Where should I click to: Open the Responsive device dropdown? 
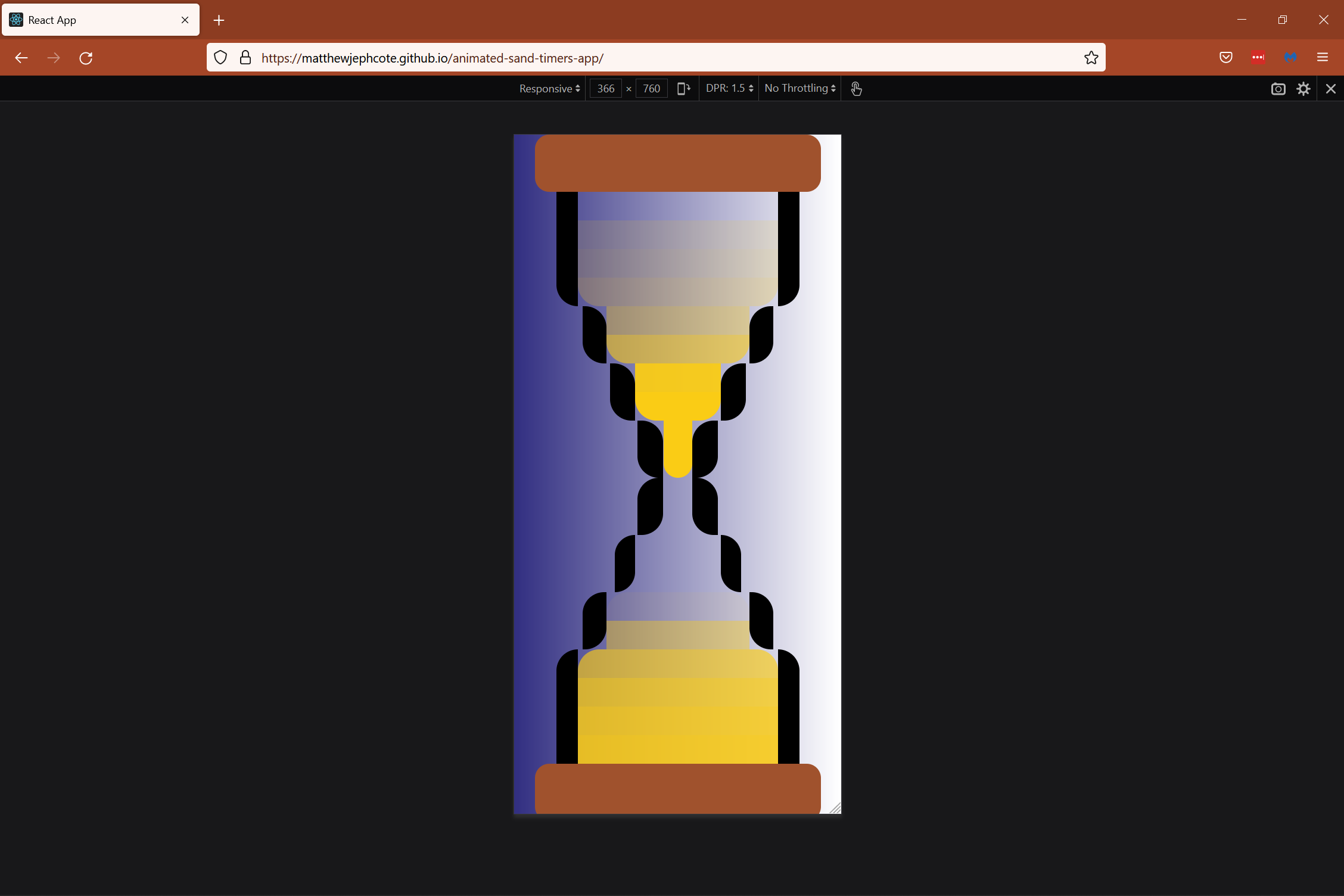548,88
